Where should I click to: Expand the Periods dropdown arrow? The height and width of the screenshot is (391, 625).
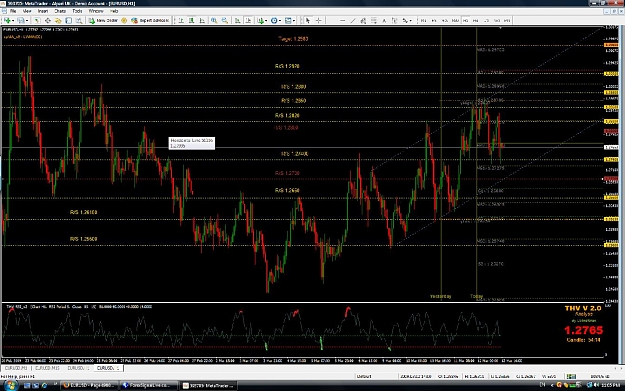[x=280, y=20]
